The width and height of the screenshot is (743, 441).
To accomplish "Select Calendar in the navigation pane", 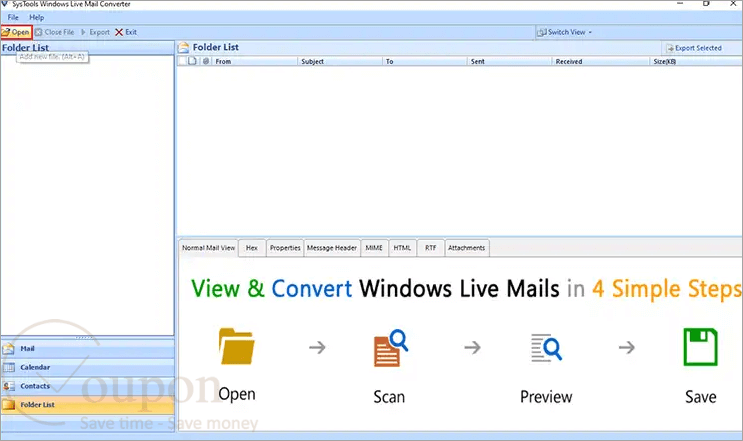I will (x=87, y=367).
